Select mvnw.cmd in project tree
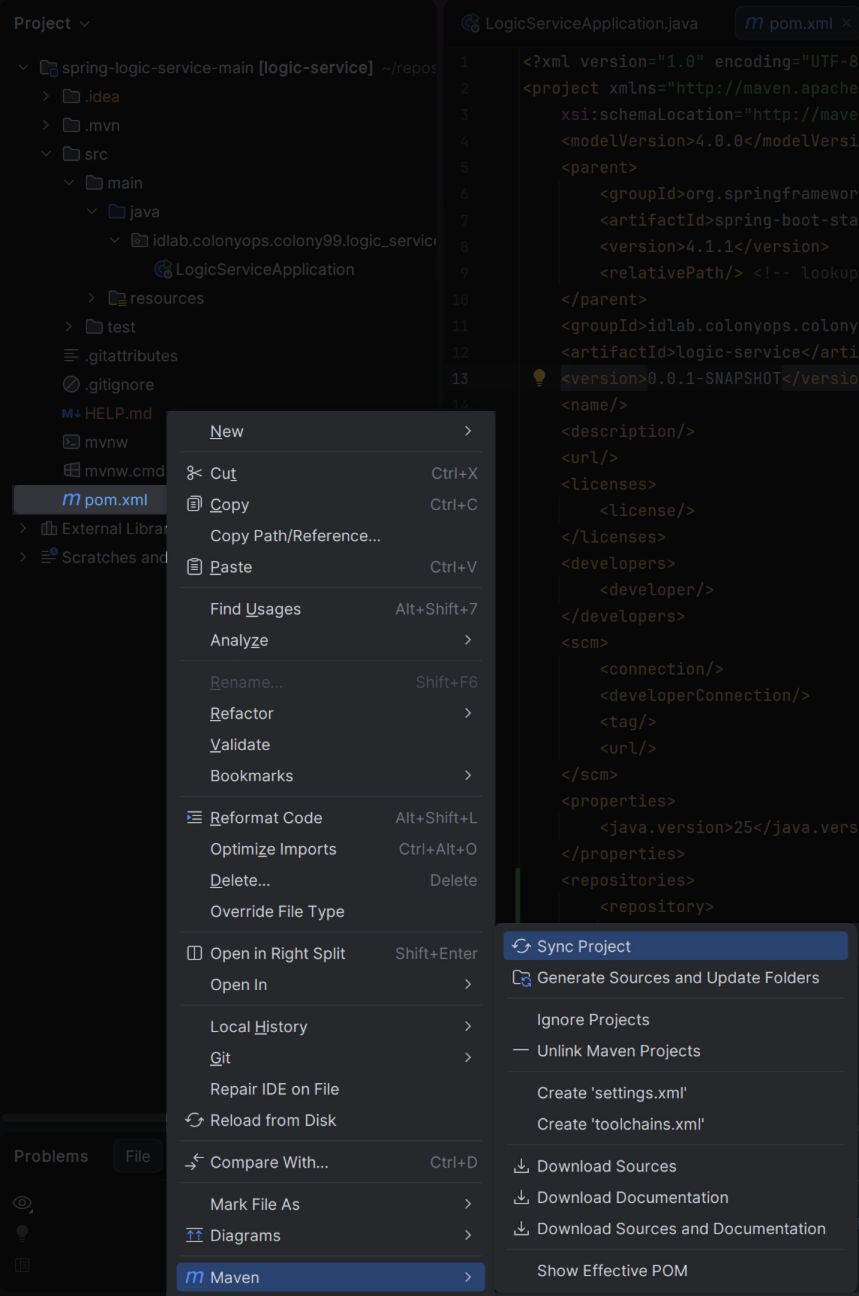Image resolution: width=859 pixels, height=1296 pixels. (x=114, y=470)
